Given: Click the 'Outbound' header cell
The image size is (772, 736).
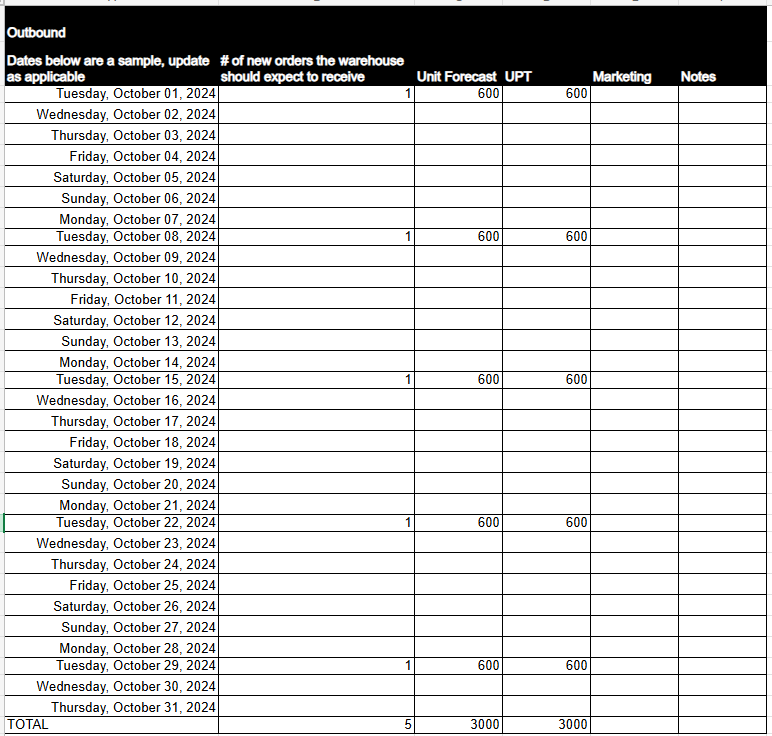Looking at the screenshot, I should [36, 32].
